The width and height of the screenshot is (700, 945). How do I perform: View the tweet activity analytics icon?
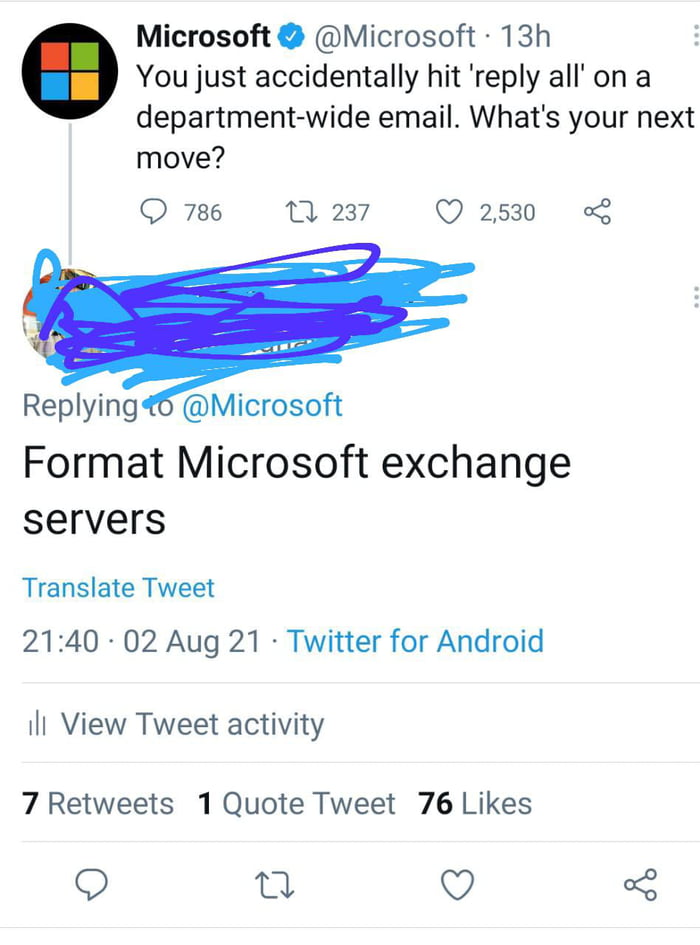click(36, 724)
